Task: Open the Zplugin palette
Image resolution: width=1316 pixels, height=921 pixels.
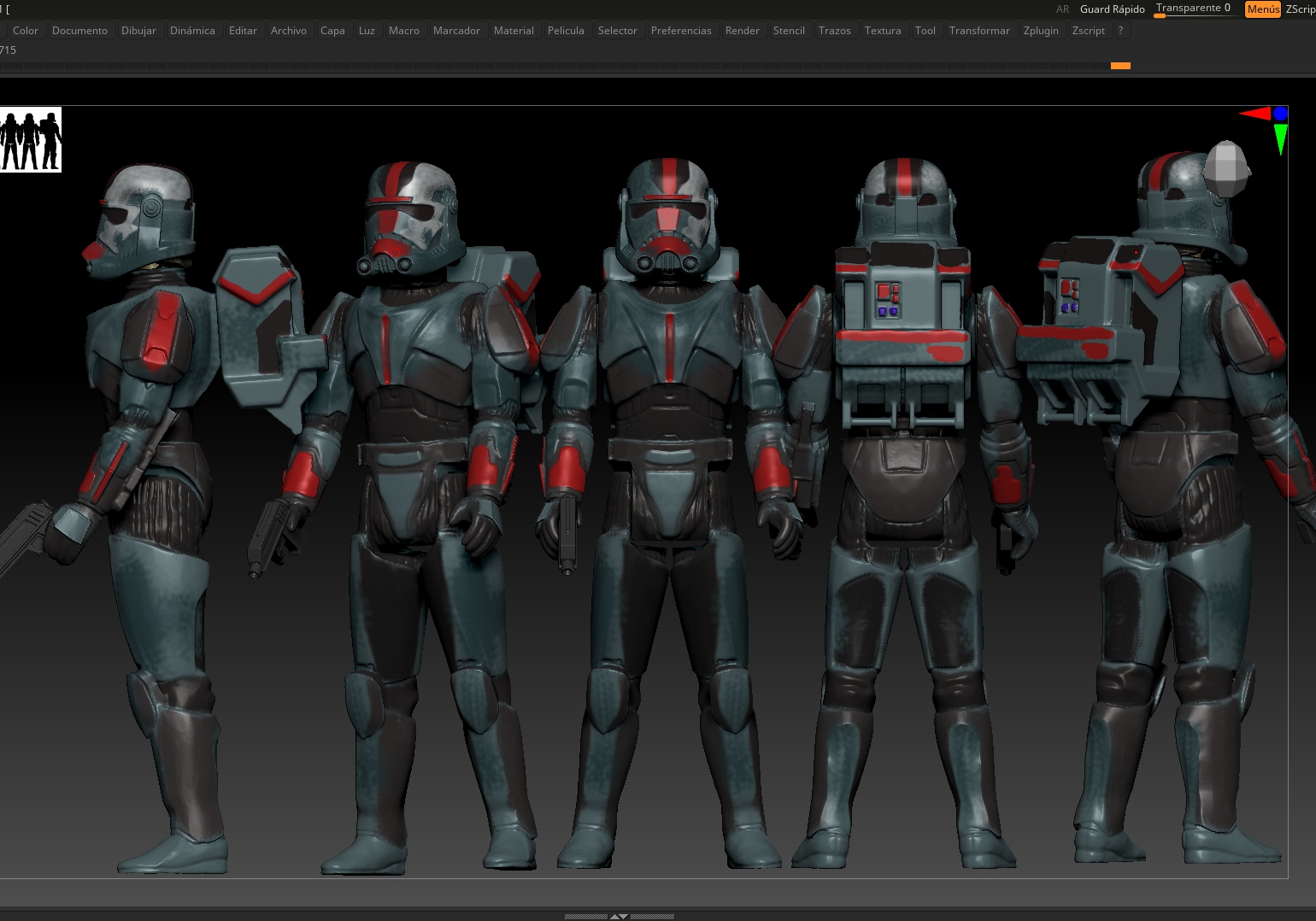Action: tap(1041, 31)
